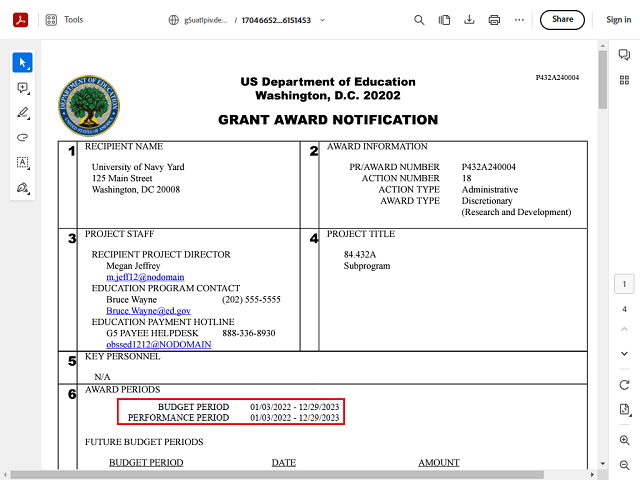Open the Tools menu
The width and height of the screenshot is (640, 480).
point(63,19)
